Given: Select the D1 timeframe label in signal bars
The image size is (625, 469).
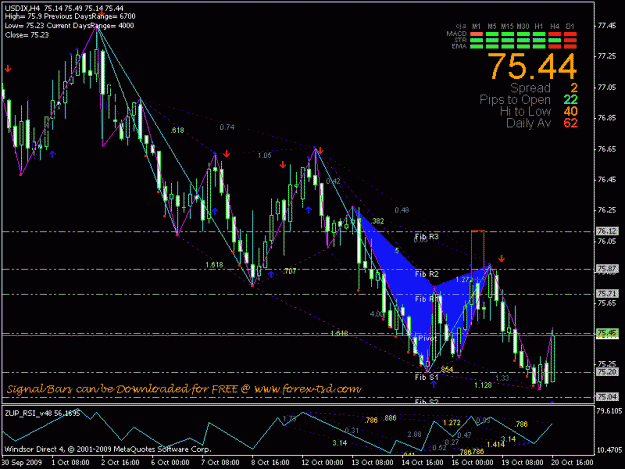Looking at the screenshot, I should pyautogui.click(x=570, y=26).
